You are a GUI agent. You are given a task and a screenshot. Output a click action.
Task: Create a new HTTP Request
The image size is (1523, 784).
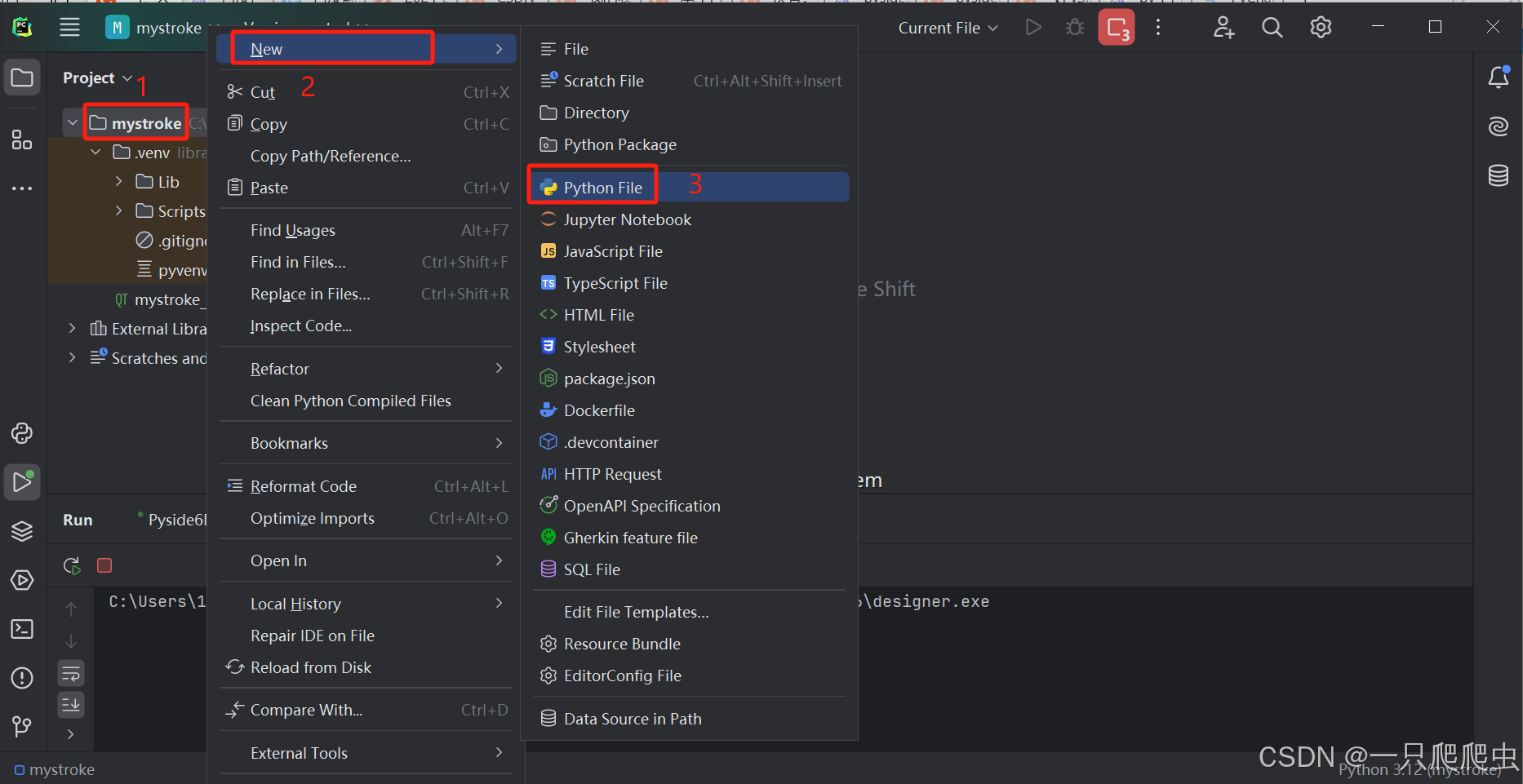pos(690,474)
